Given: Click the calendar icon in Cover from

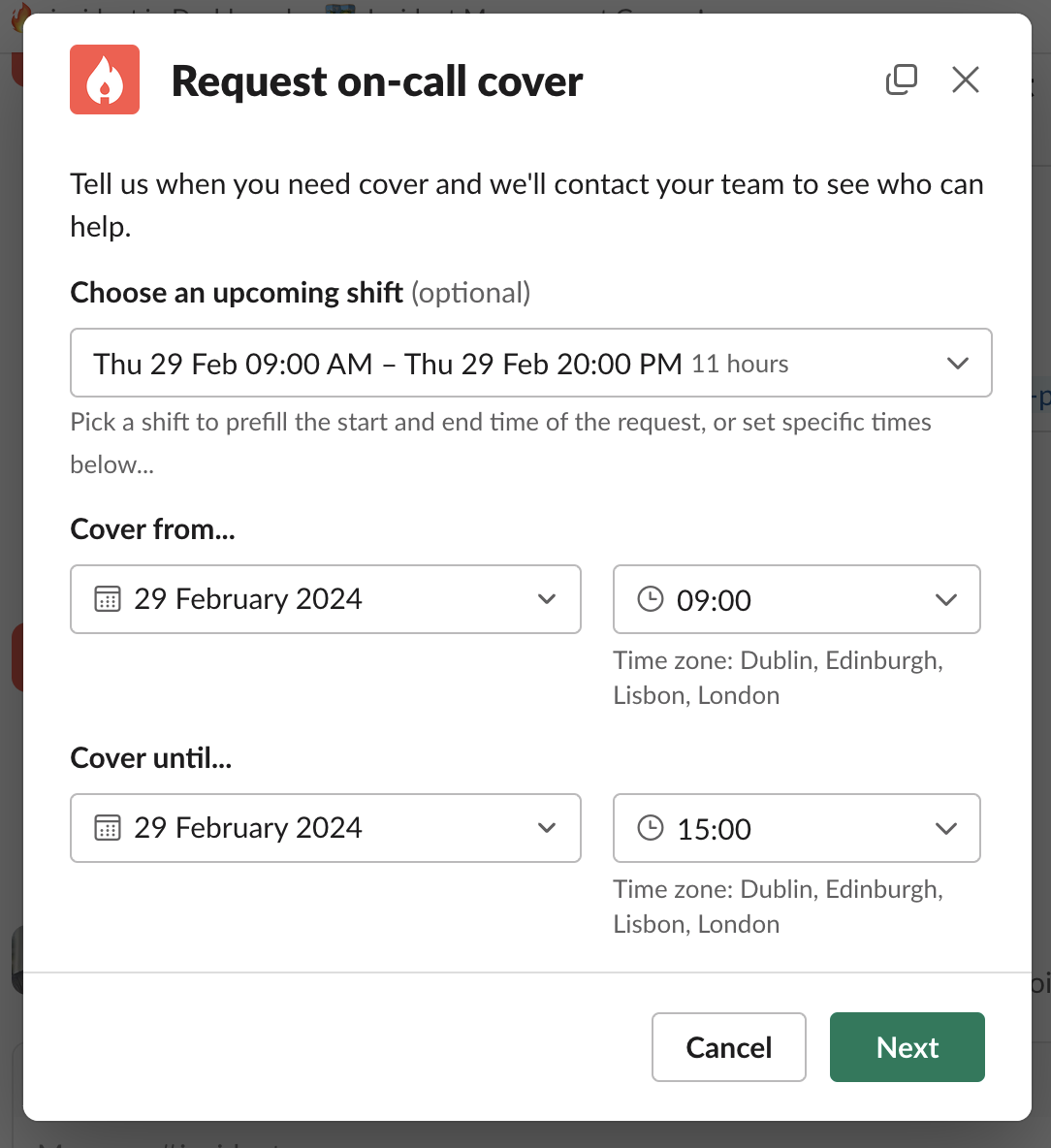Looking at the screenshot, I should (x=108, y=599).
